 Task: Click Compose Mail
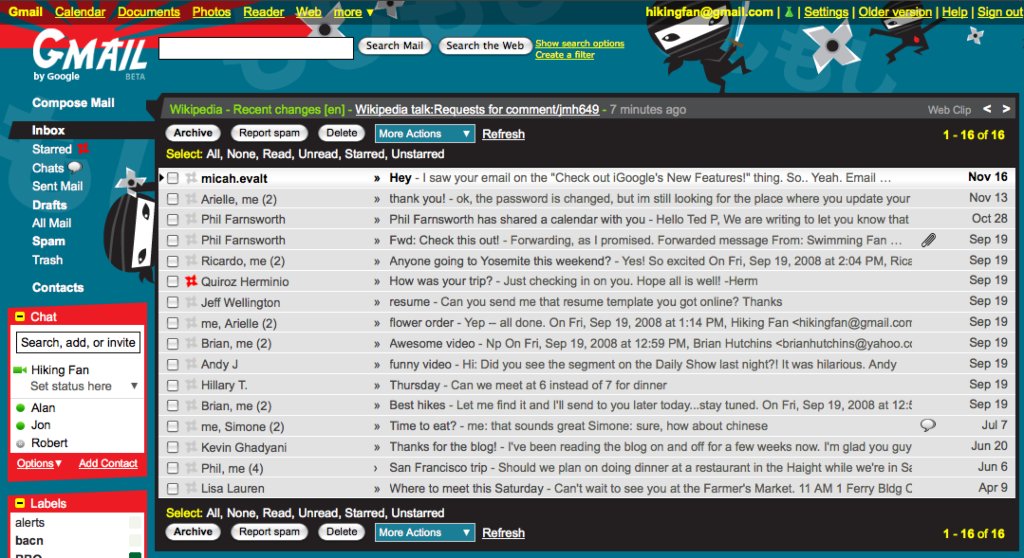73,103
